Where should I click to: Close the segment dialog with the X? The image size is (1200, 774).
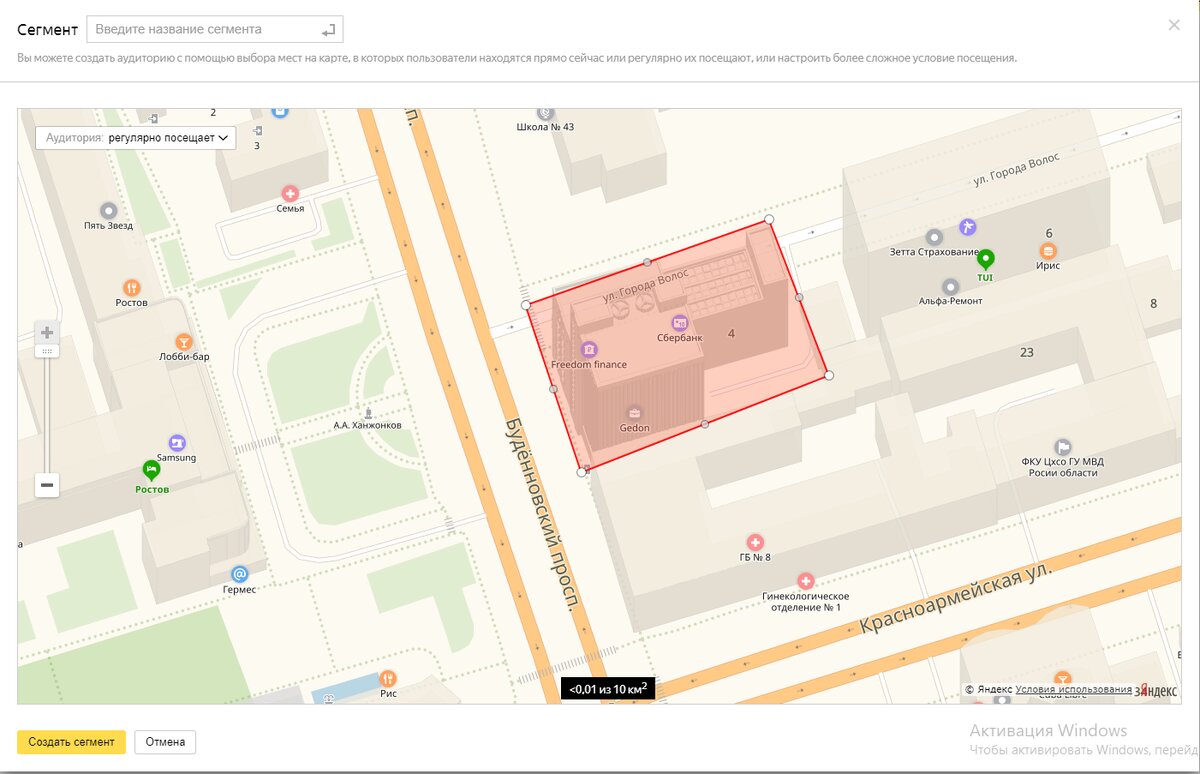point(1174,27)
